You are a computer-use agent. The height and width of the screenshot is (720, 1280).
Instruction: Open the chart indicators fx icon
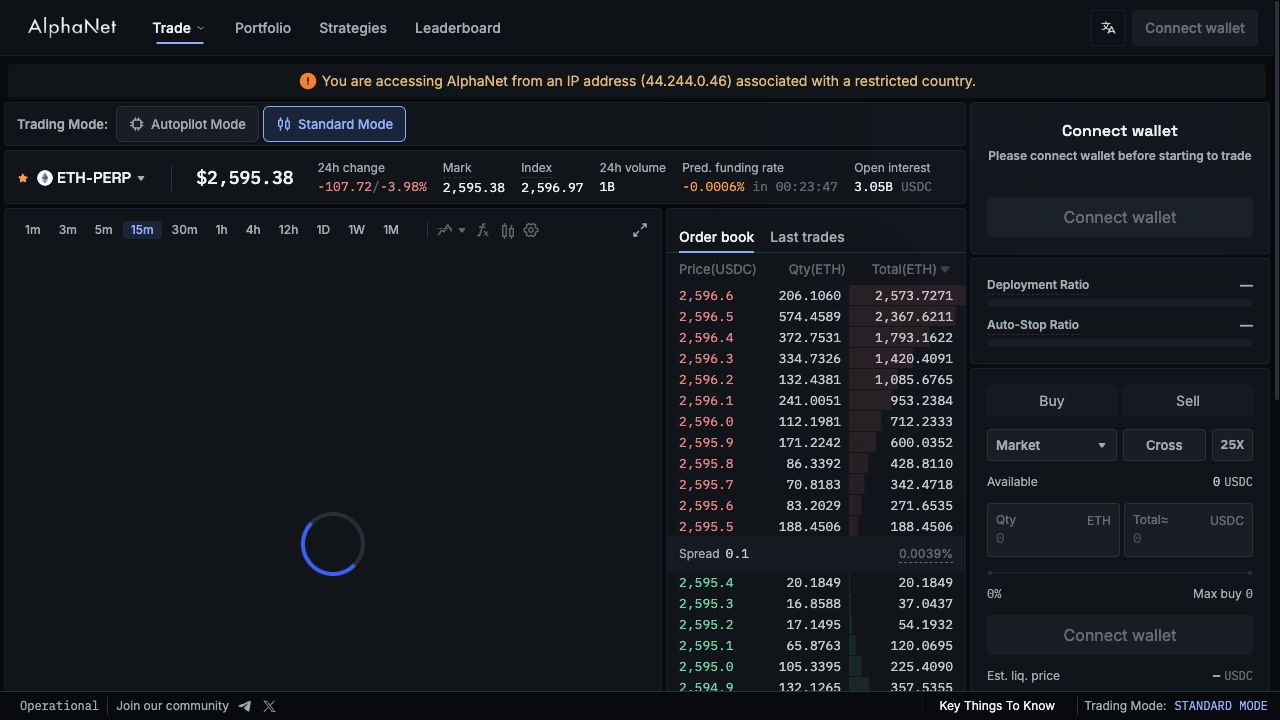[x=483, y=230]
